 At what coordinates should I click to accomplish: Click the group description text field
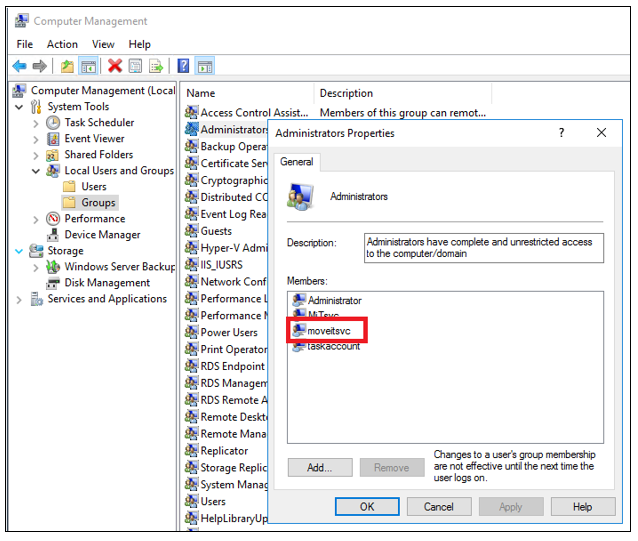tap(484, 248)
